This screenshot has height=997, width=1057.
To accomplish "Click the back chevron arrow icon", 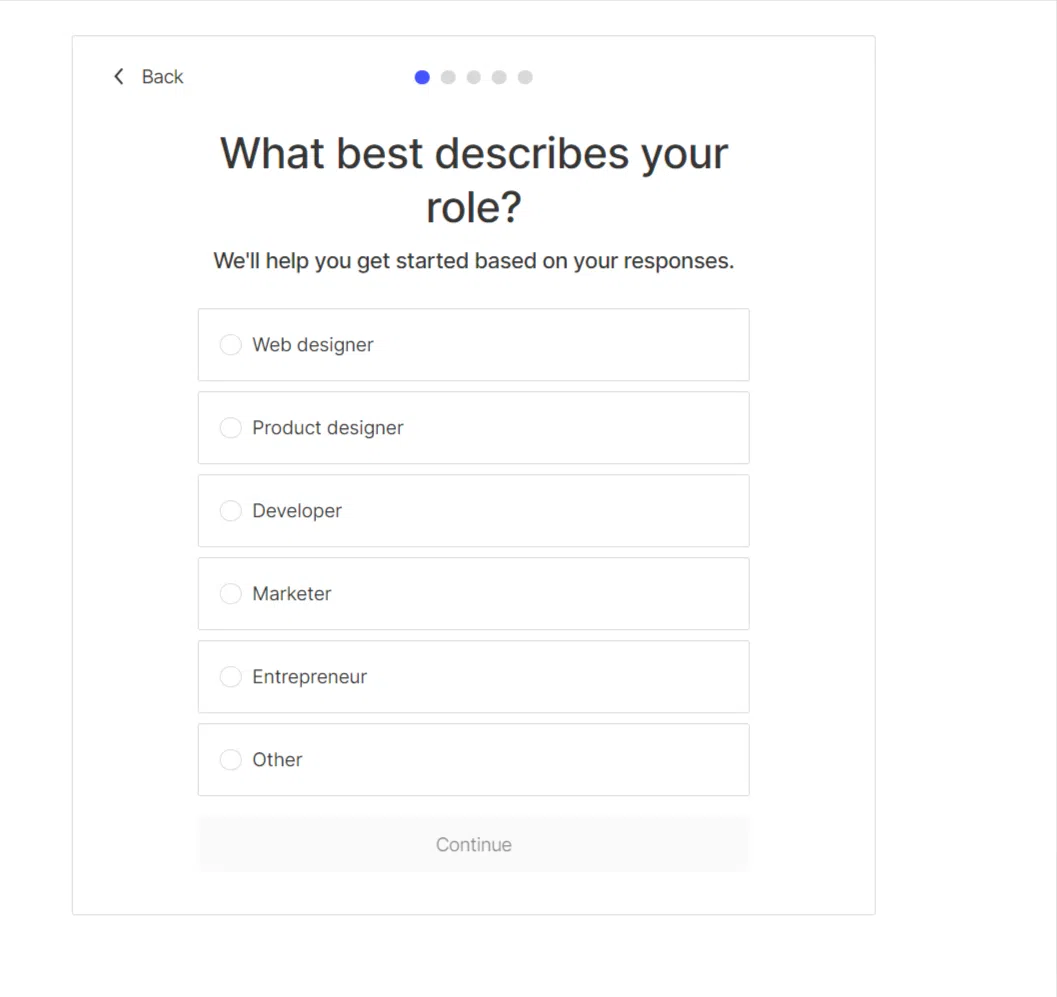I will 119,77.
